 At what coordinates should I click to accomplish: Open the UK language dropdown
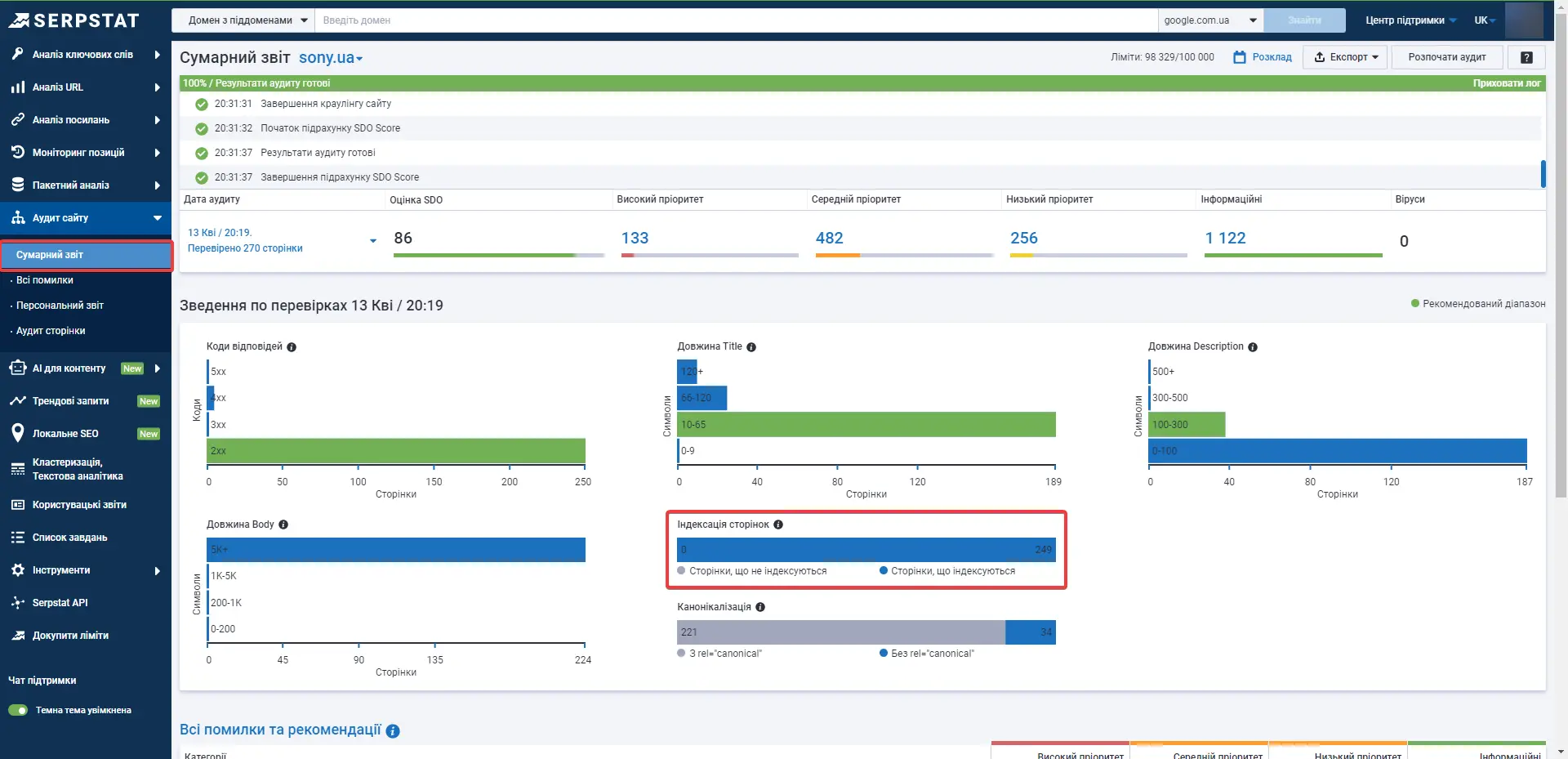[x=1485, y=20]
